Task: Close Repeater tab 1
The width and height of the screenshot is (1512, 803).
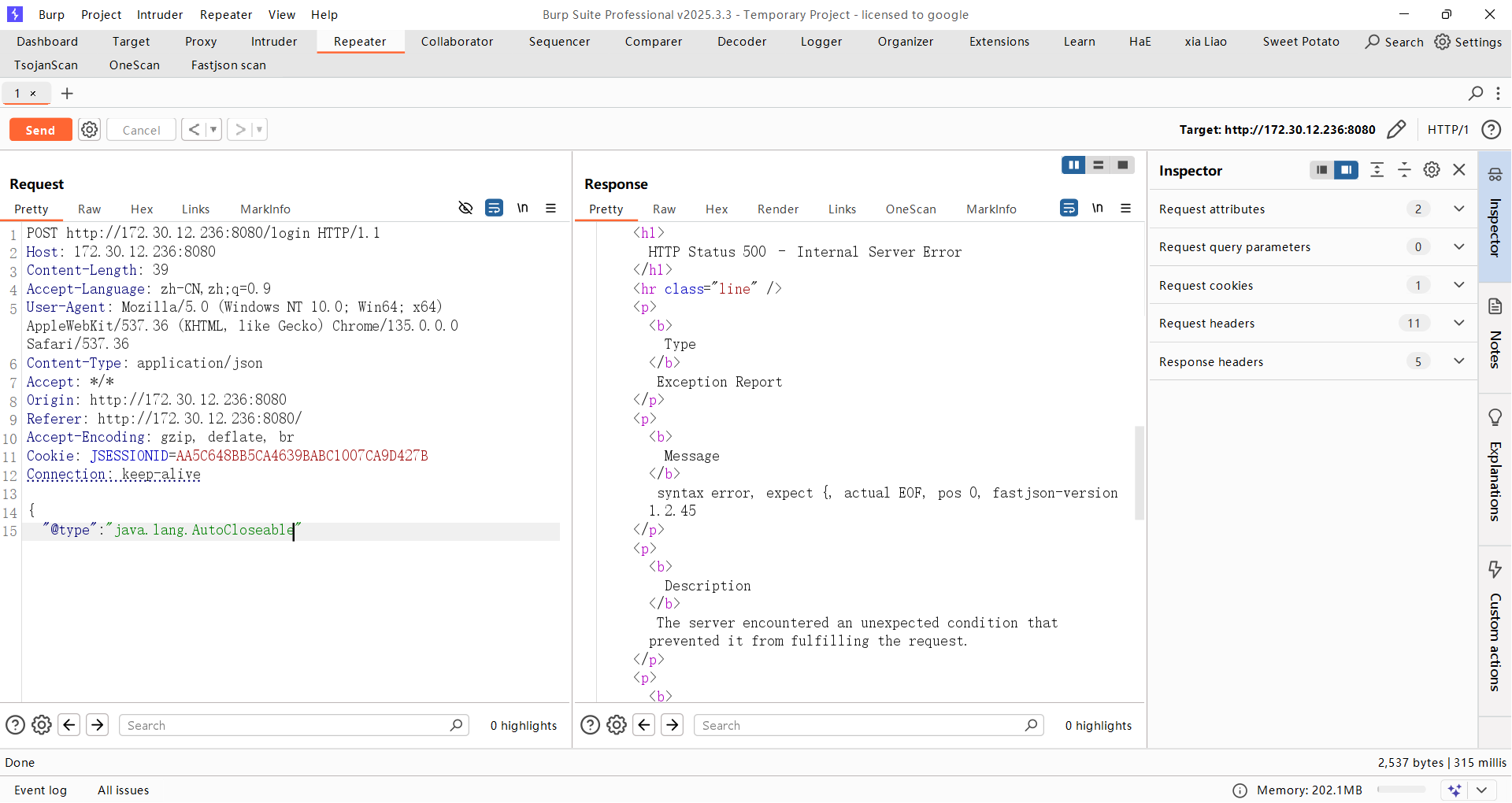Action: coord(33,94)
